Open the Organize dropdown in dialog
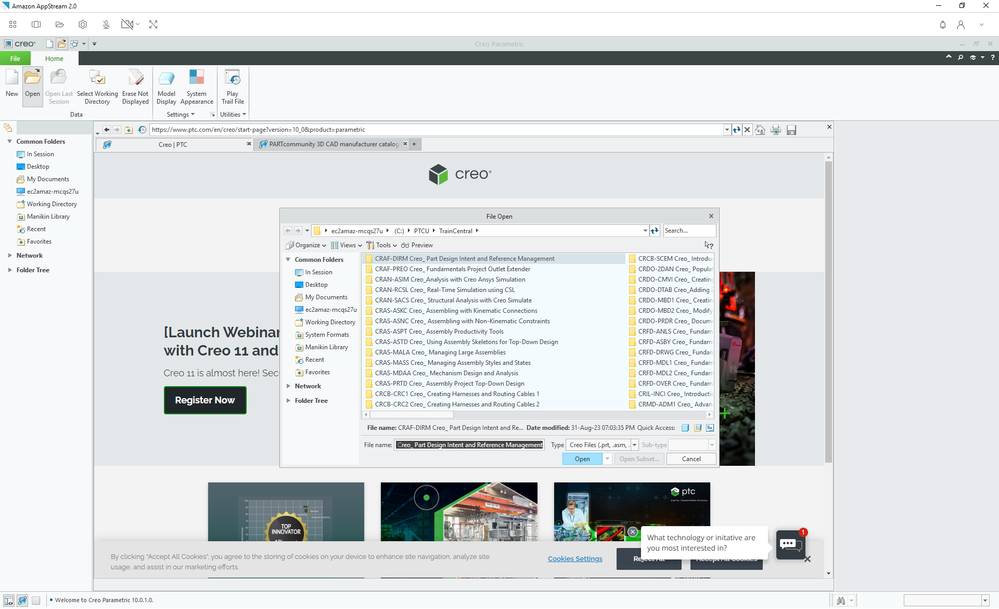Viewport: 999px width, 609px height. click(306, 245)
